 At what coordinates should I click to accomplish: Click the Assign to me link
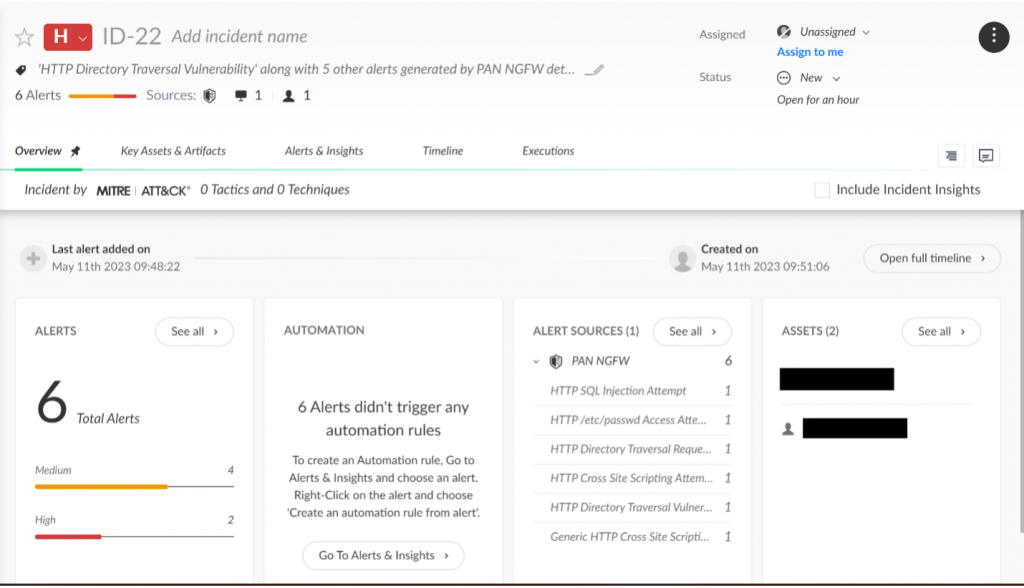[x=810, y=52]
